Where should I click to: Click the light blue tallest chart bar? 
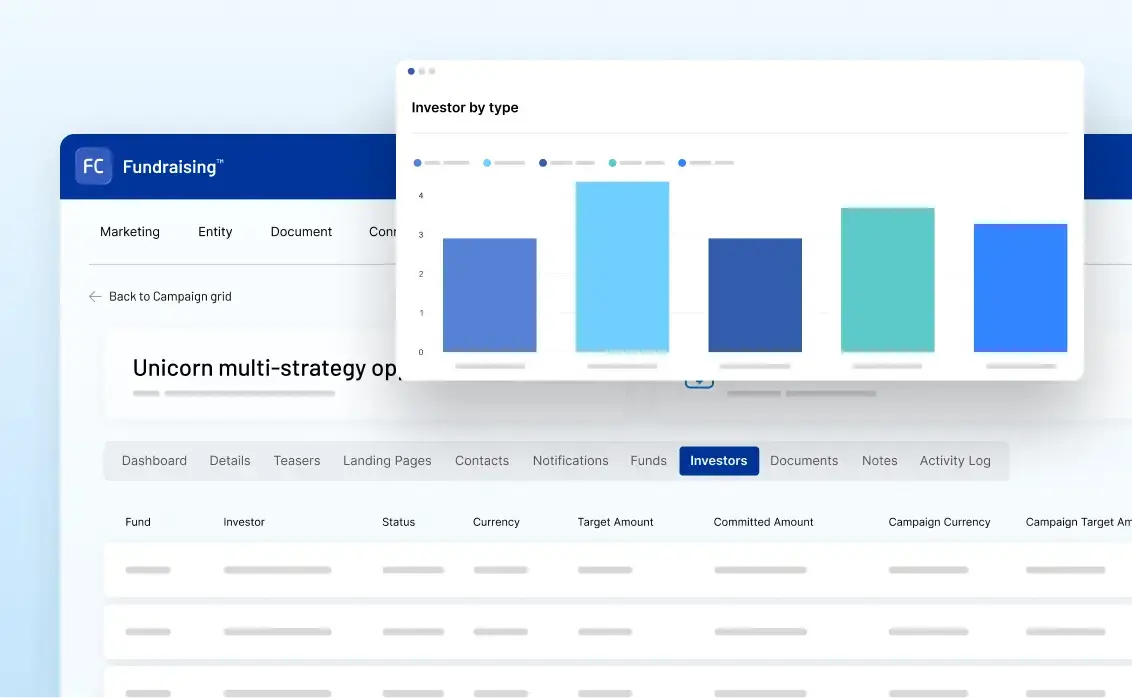622,267
